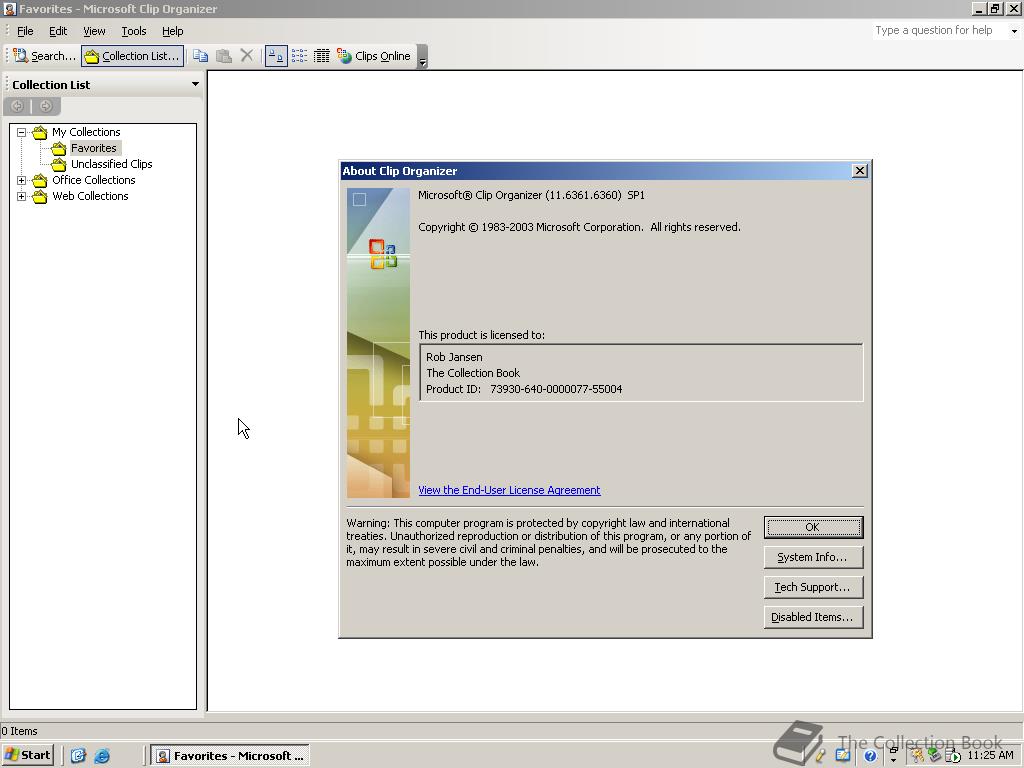Select the Unclassified Clips collection
This screenshot has width=1024, height=768.
pos(112,164)
